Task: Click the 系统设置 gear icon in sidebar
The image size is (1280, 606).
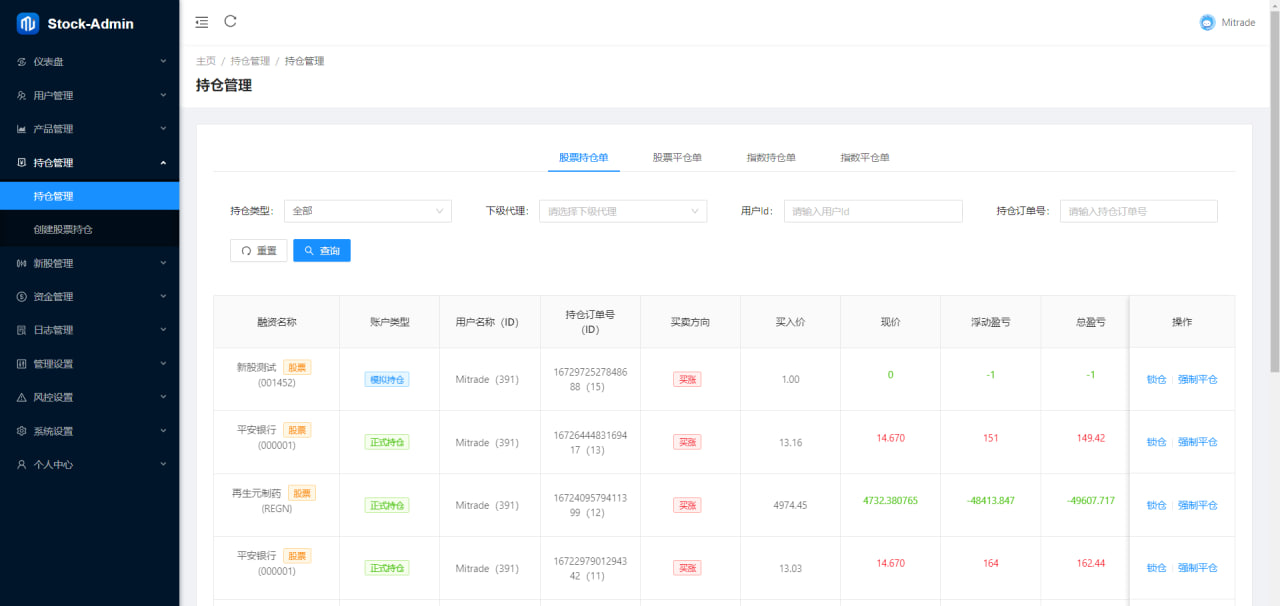Action: pyautogui.click(x=22, y=432)
